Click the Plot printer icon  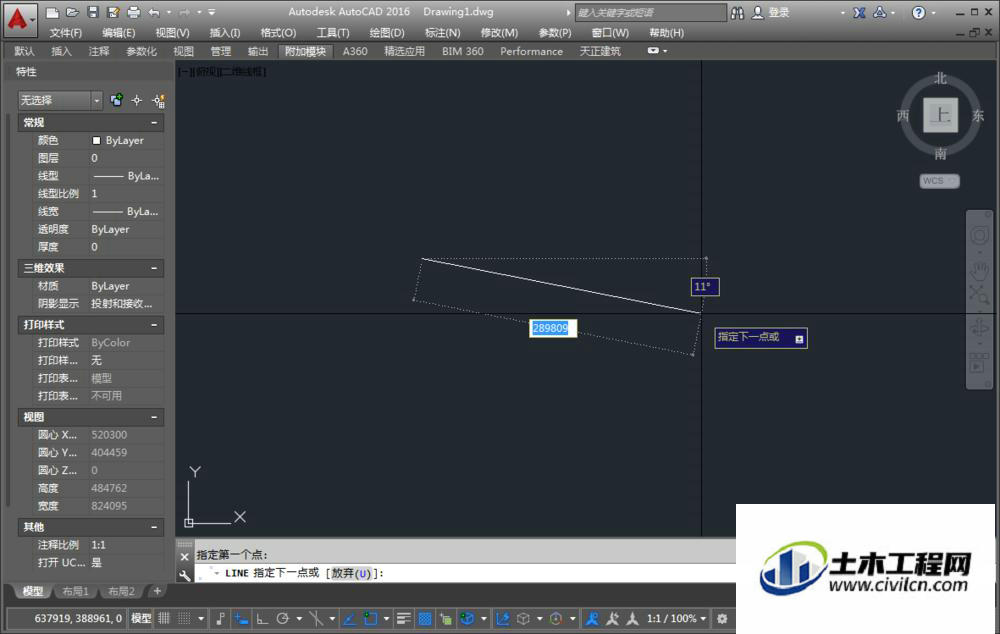click(133, 12)
